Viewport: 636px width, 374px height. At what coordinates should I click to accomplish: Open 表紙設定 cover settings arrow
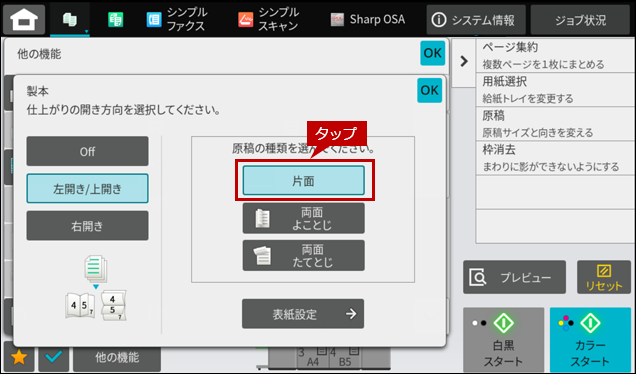pyautogui.click(x=303, y=314)
